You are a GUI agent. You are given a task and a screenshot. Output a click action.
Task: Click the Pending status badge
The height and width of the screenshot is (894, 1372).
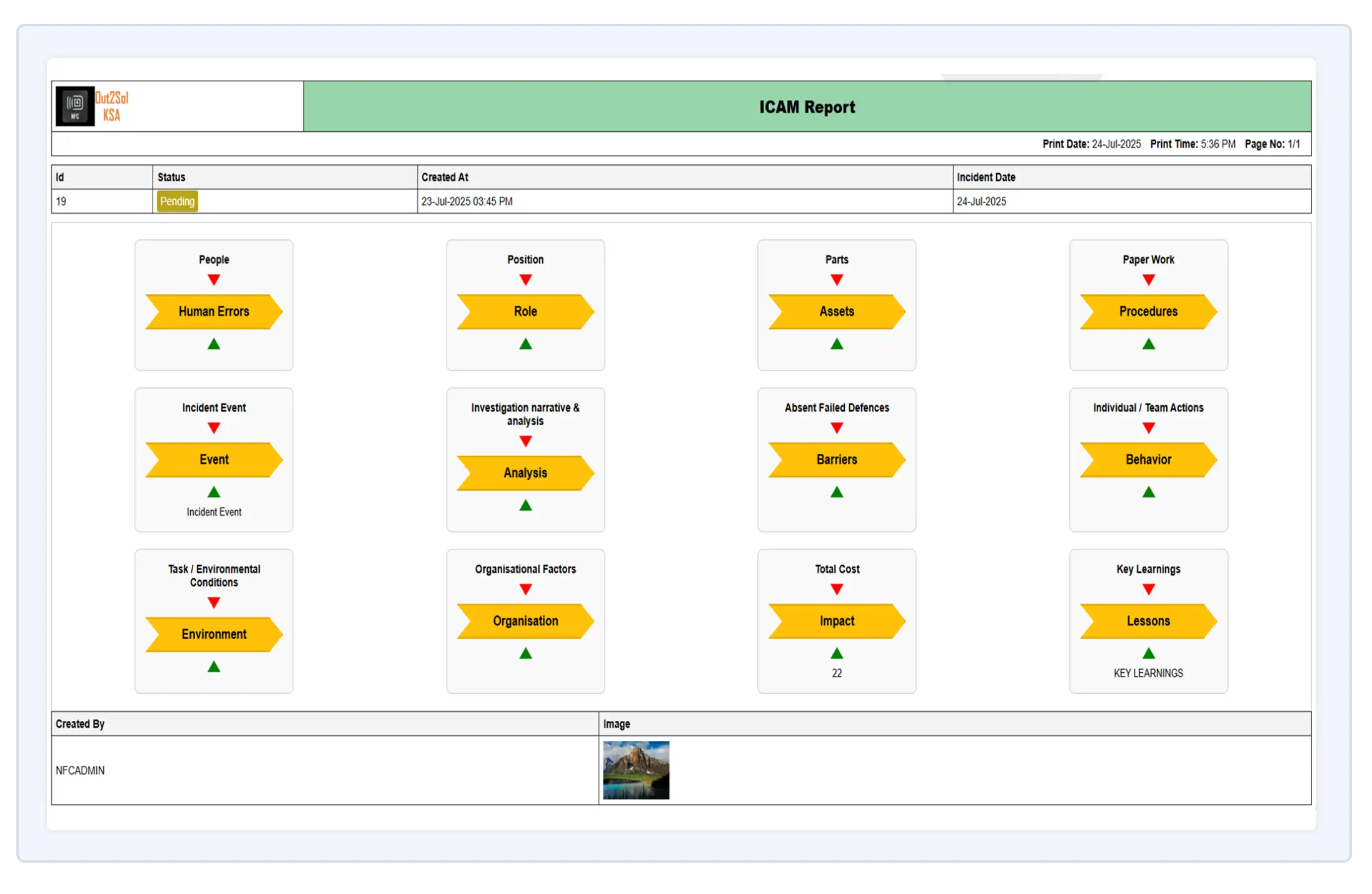coord(177,201)
